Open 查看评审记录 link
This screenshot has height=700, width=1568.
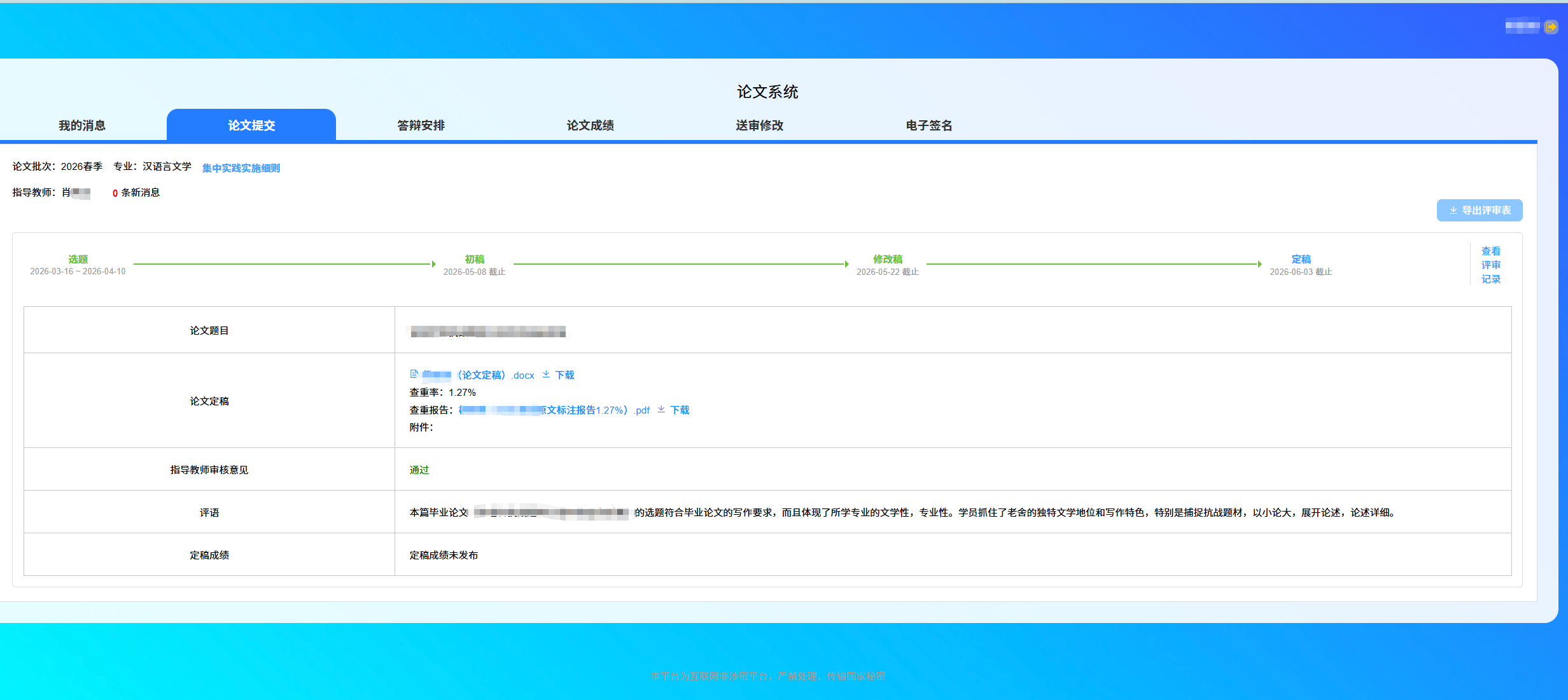pyautogui.click(x=1491, y=265)
